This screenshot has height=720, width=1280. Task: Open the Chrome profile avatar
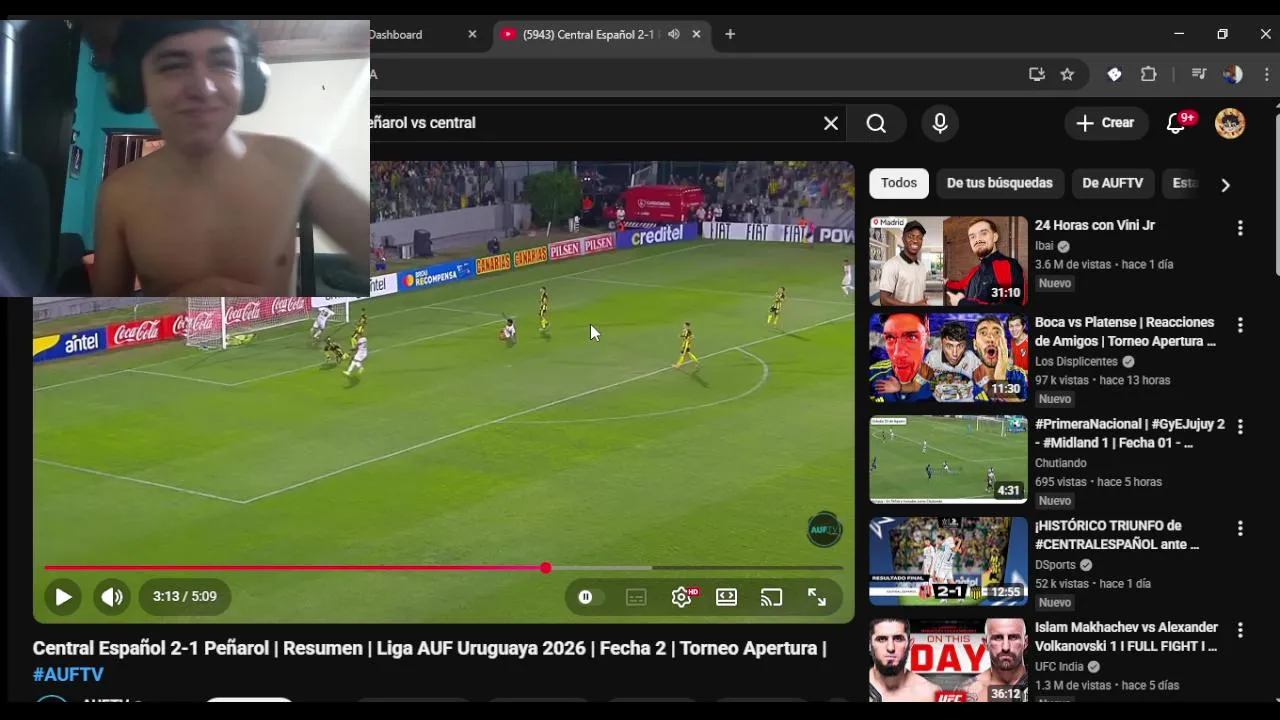1233,74
